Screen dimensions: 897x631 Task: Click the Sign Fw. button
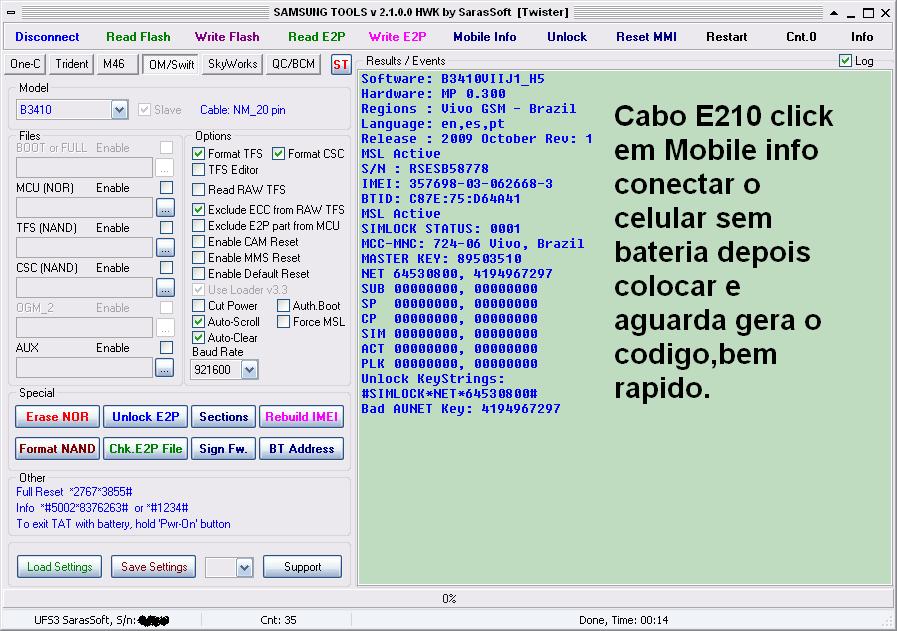223,449
